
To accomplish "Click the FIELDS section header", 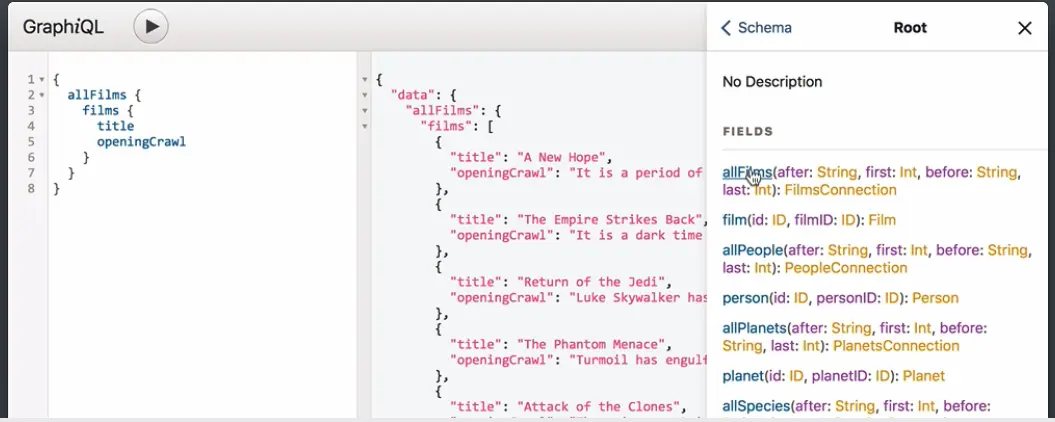I will 748,131.
